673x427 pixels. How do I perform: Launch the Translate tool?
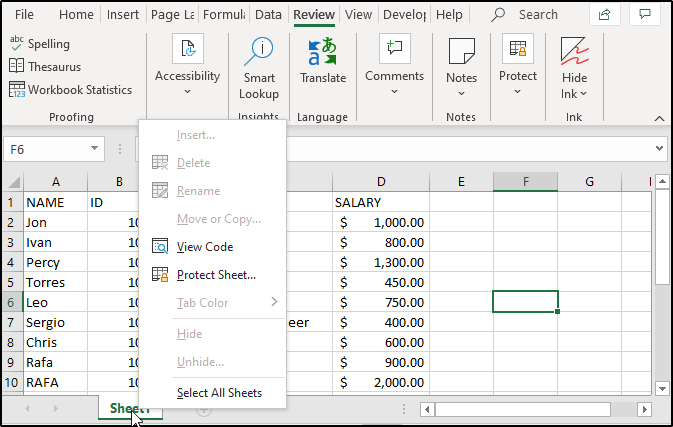323,60
